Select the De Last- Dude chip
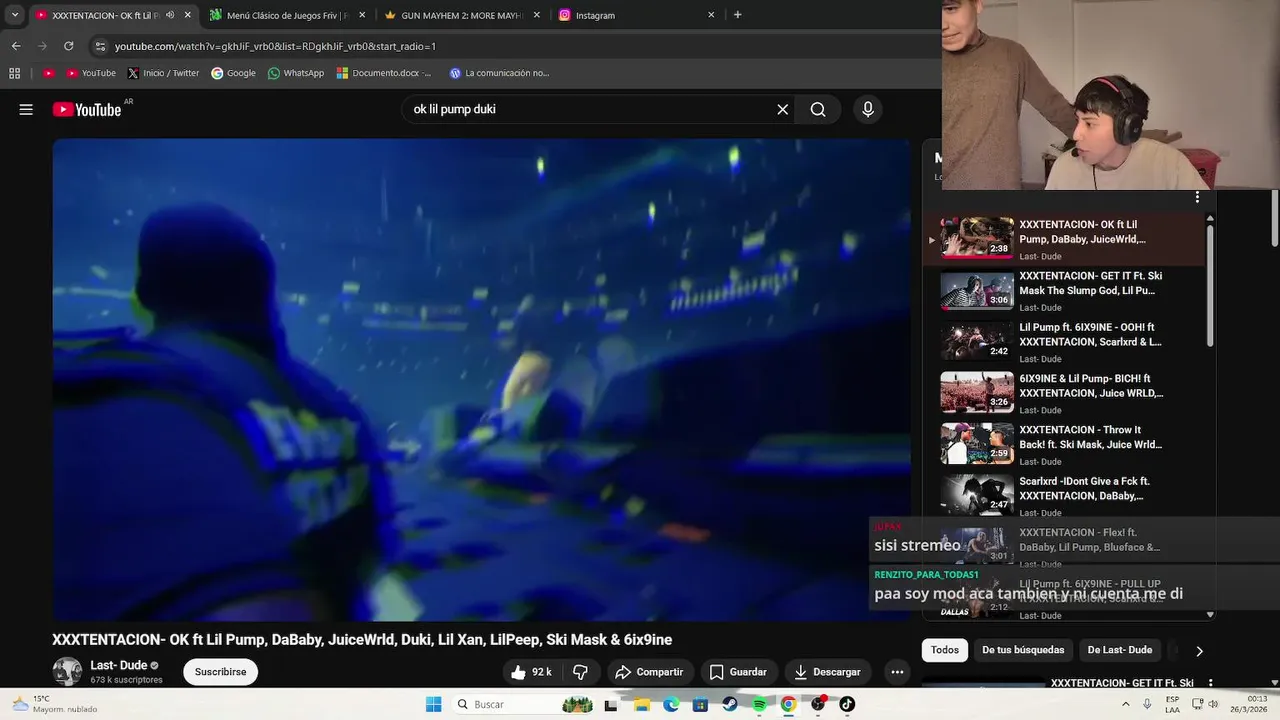The width and height of the screenshot is (1280, 720). pos(1119,650)
